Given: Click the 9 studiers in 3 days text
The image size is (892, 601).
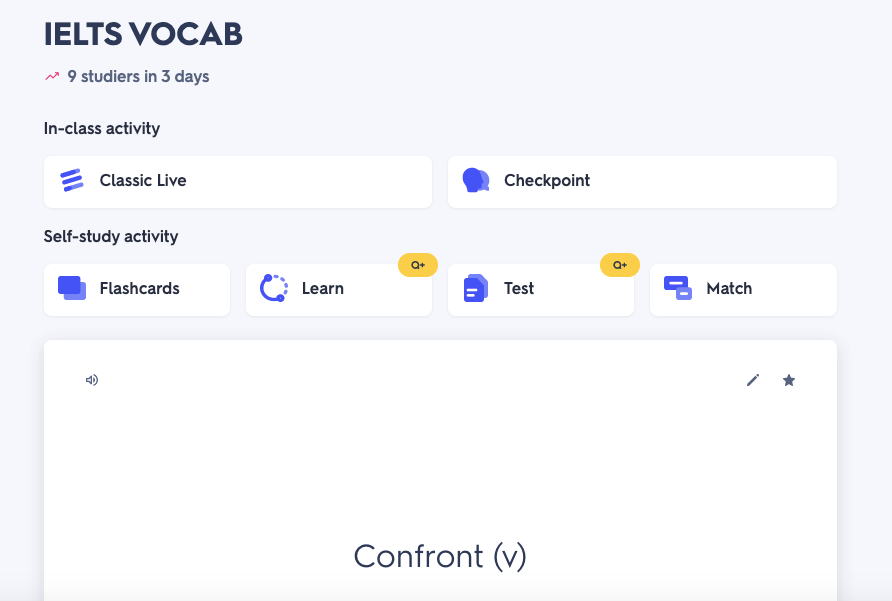Looking at the screenshot, I should [138, 76].
